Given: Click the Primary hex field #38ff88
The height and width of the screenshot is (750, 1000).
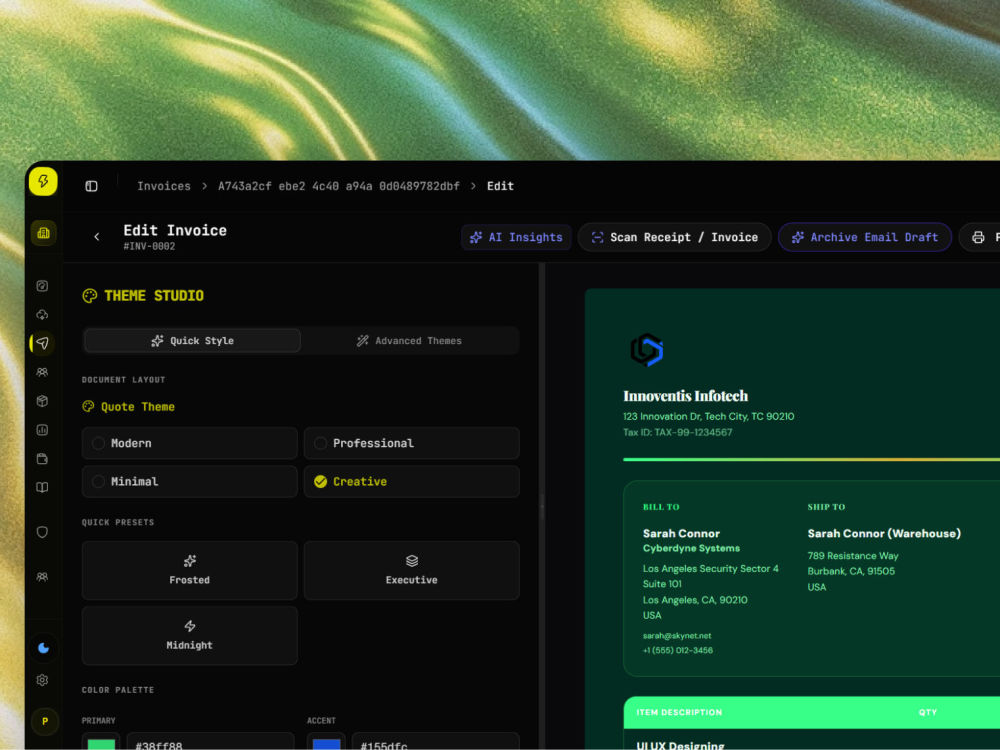Looking at the screenshot, I should [210, 742].
